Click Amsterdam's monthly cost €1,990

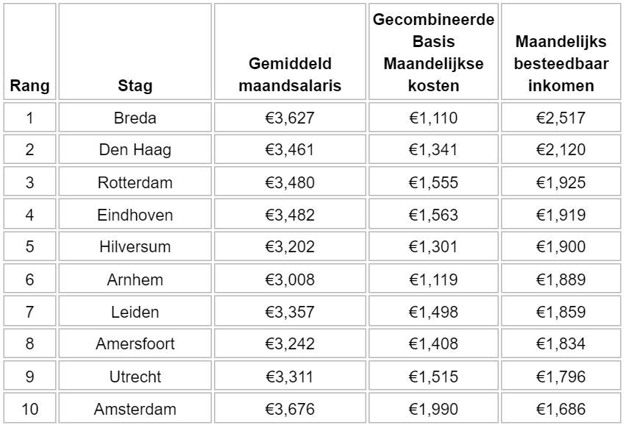pos(433,409)
